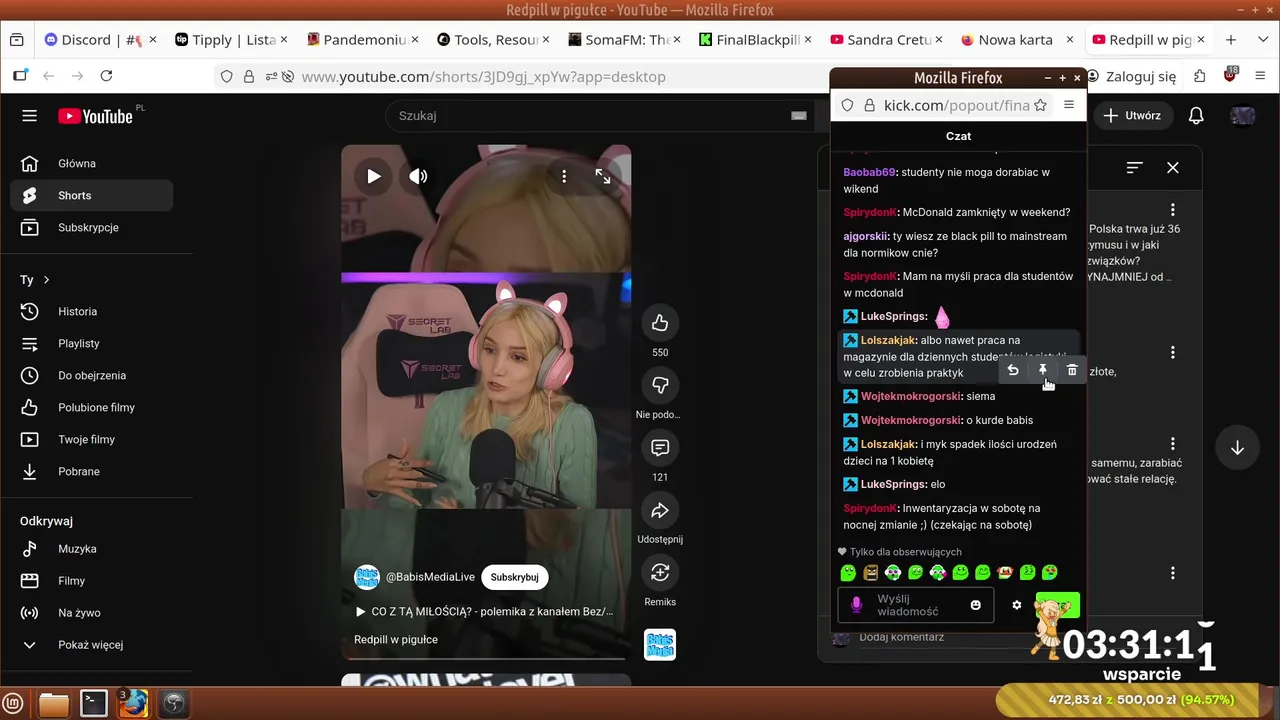Open Główna in the sidebar
The height and width of the screenshot is (720, 1280).
click(91, 163)
